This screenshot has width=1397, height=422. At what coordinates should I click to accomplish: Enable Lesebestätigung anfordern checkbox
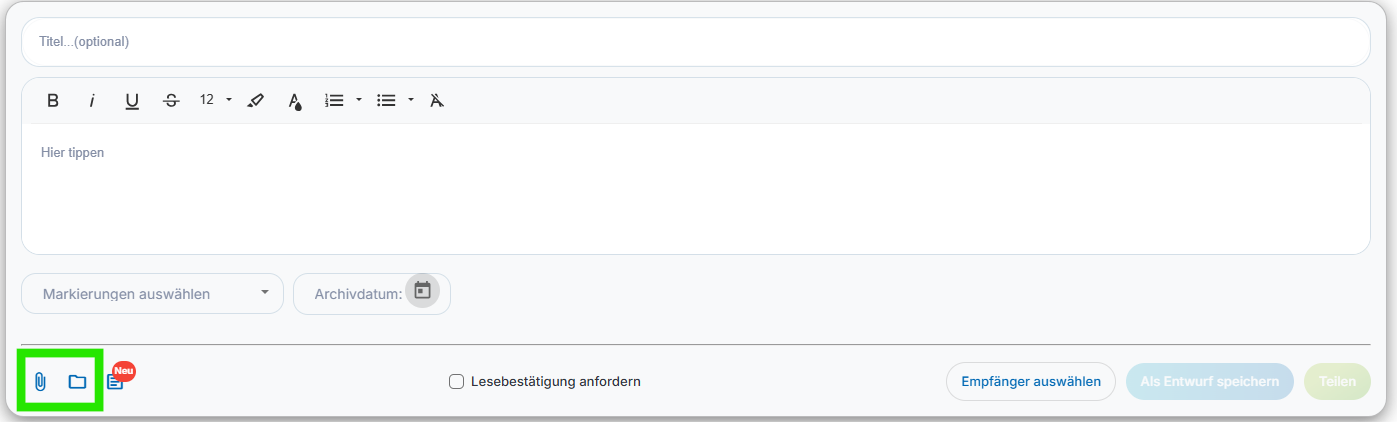pyautogui.click(x=456, y=381)
